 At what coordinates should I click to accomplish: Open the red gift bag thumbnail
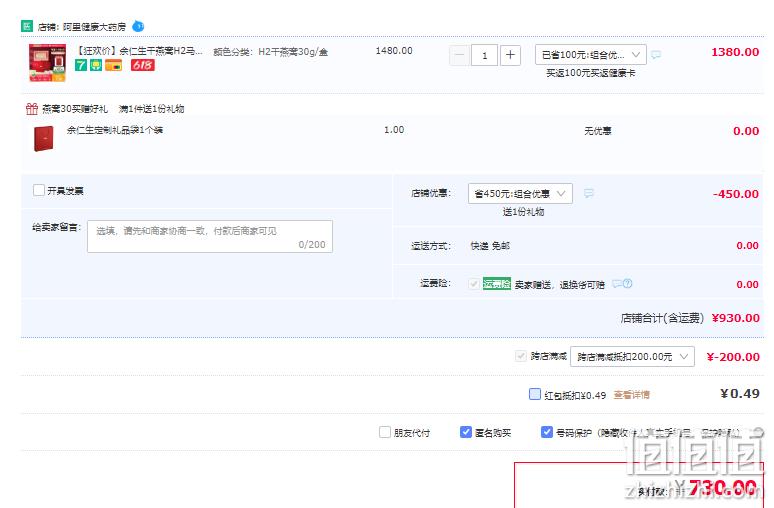[43, 139]
